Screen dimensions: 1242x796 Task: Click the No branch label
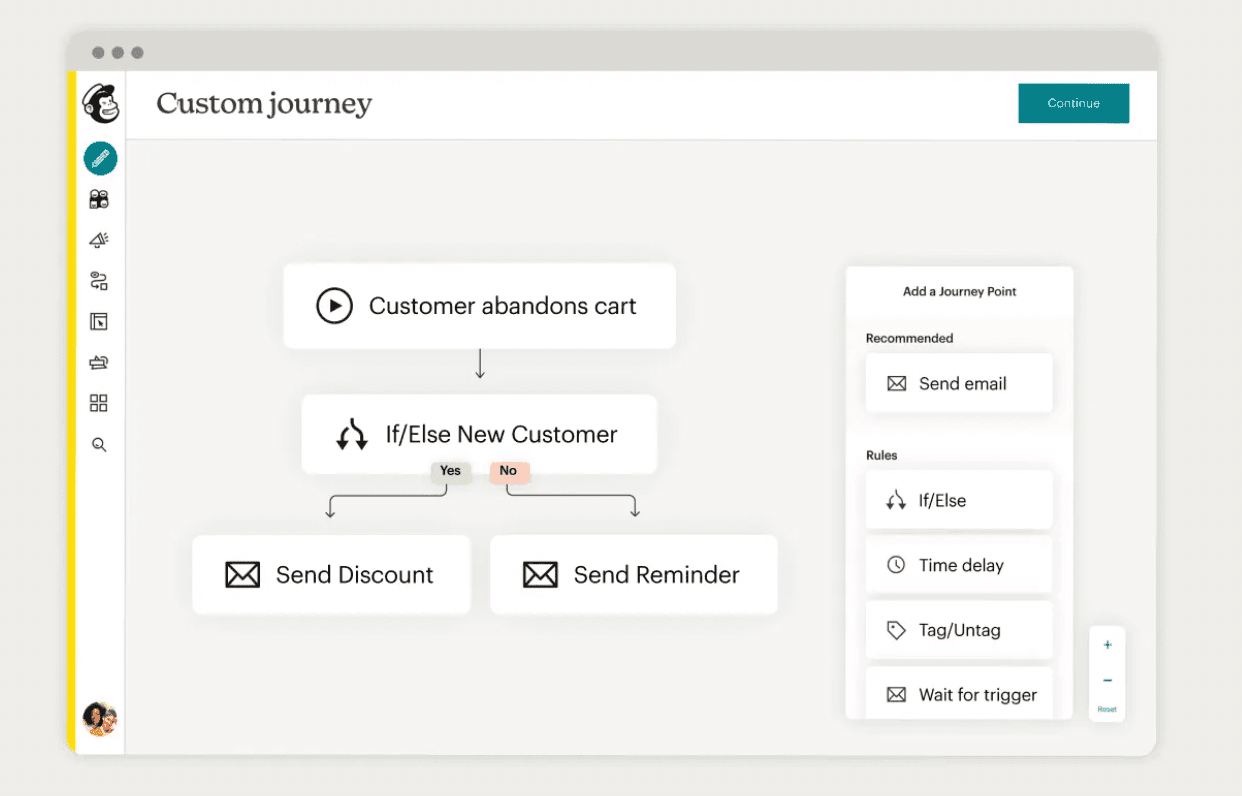tap(508, 471)
